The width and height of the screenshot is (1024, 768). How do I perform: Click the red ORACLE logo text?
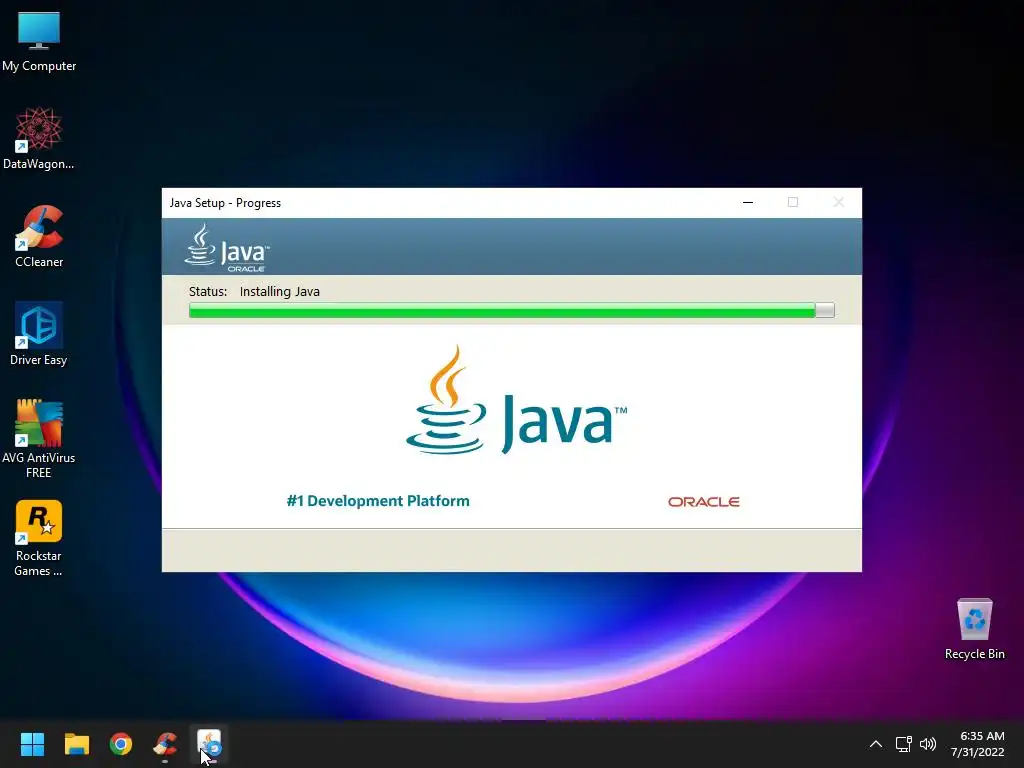click(703, 502)
